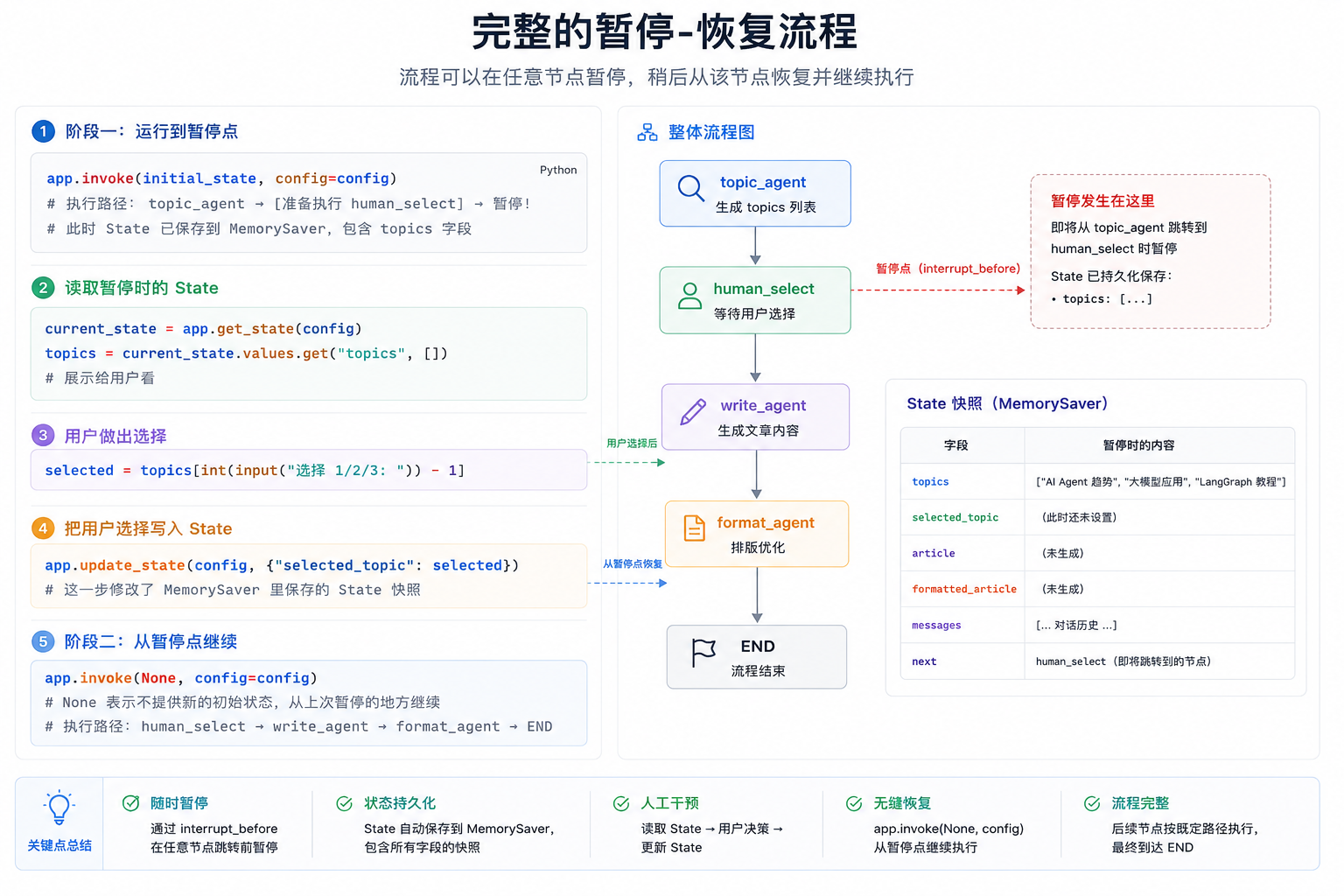Click the 暂停点 (interrupt_before) arrow label
This screenshot has width=1344, height=896.
(948, 269)
